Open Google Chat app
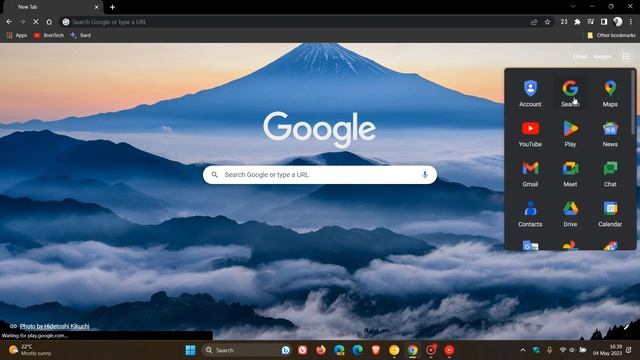 (x=610, y=173)
